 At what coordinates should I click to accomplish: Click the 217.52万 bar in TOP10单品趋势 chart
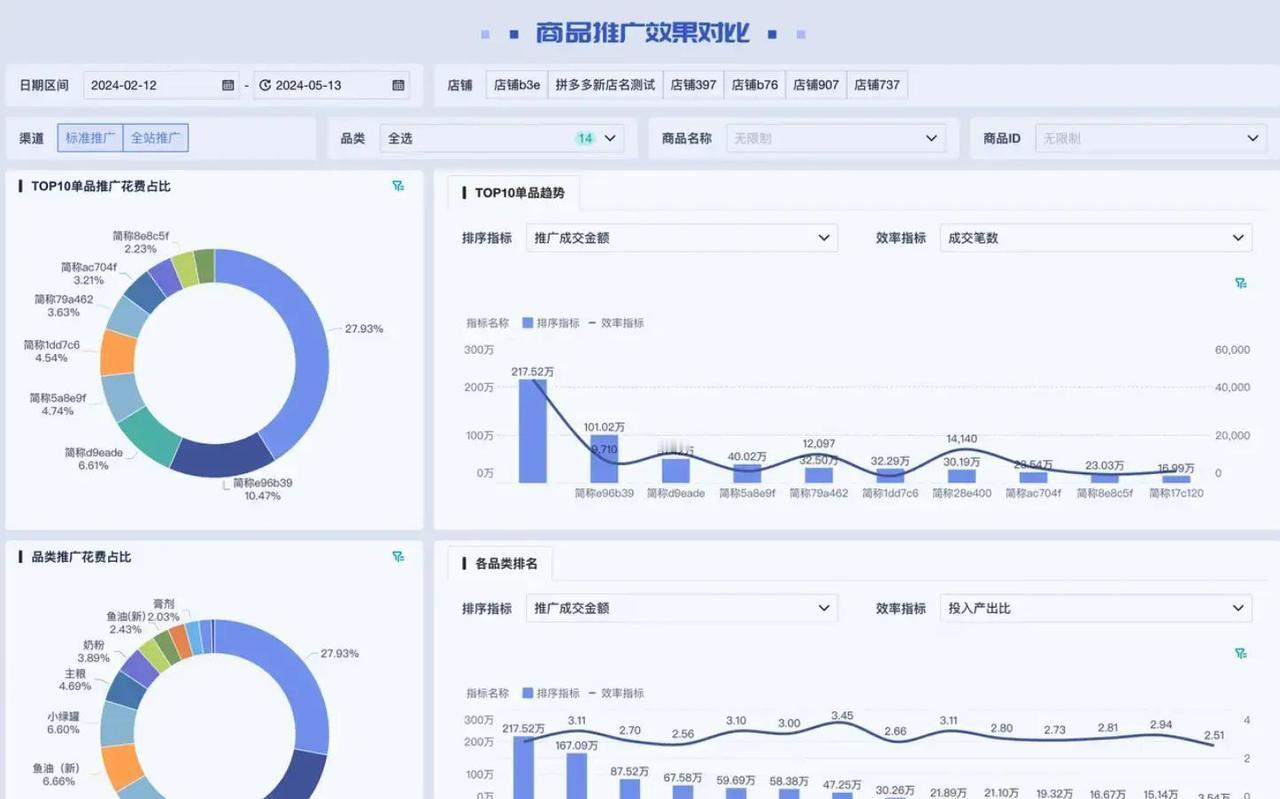point(533,431)
